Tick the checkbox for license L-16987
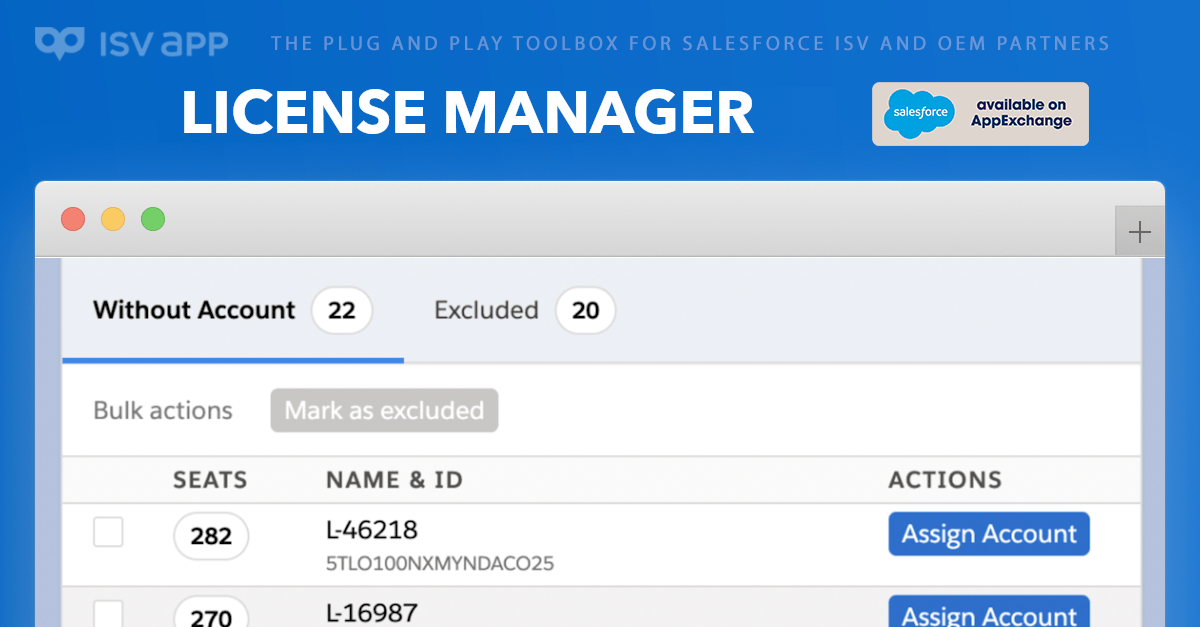The width and height of the screenshot is (1200, 627). (x=108, y=613)
